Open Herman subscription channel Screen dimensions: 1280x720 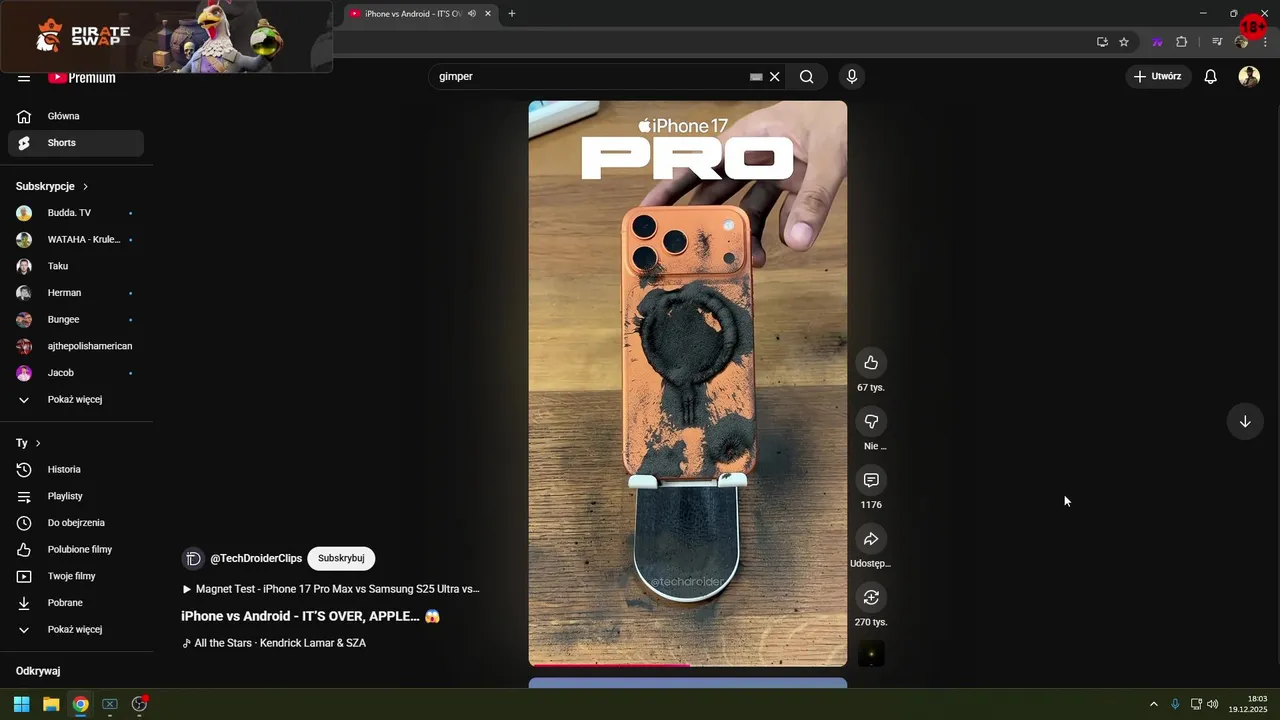pyautogui.click(x=76, y=293)
